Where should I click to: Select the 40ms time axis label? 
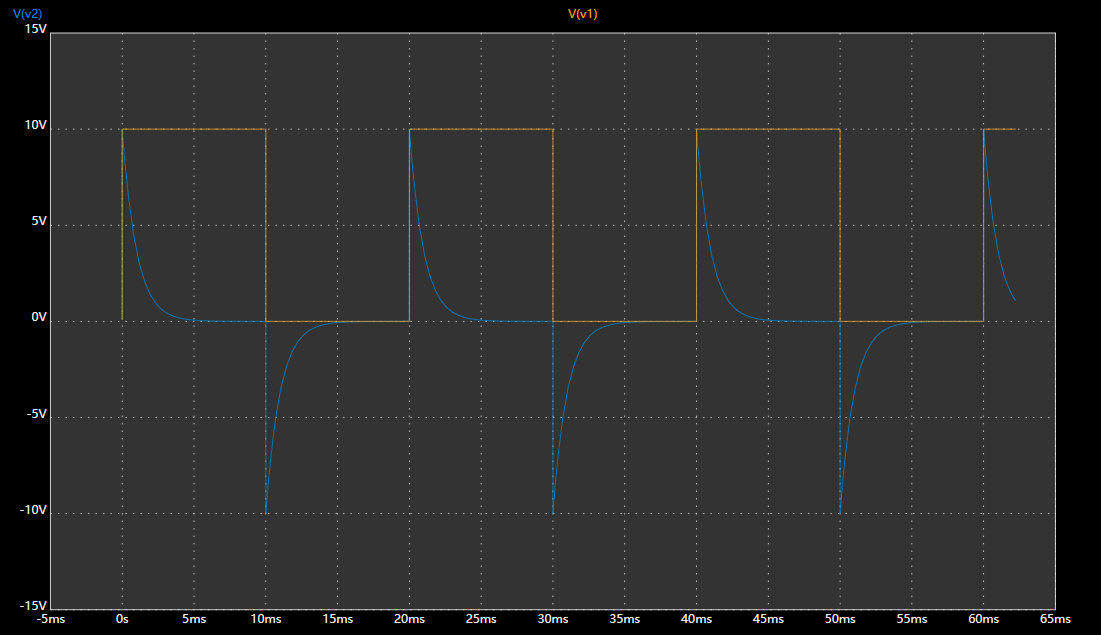click(696, 620)
